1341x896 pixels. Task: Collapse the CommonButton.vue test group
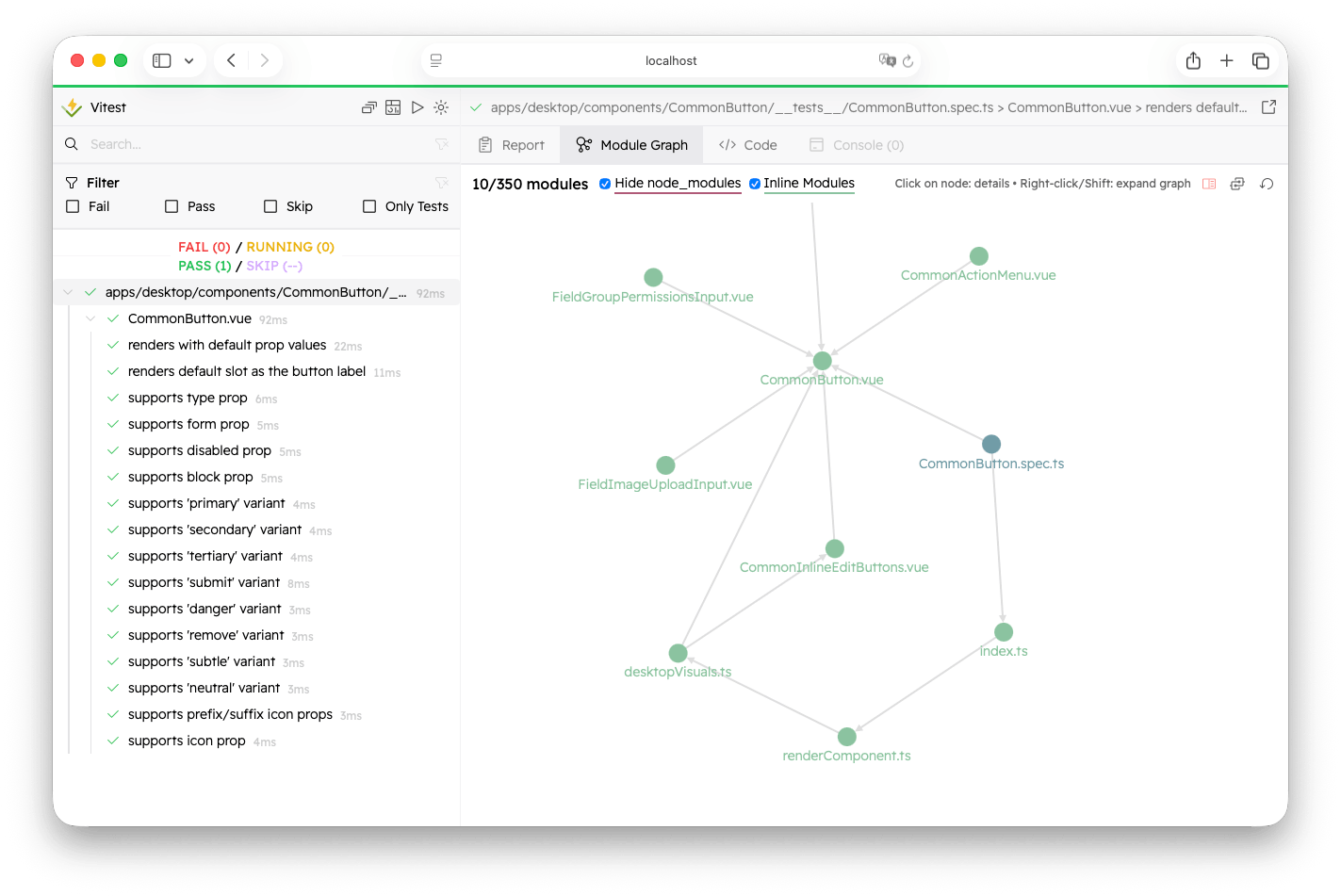[90, 318]
